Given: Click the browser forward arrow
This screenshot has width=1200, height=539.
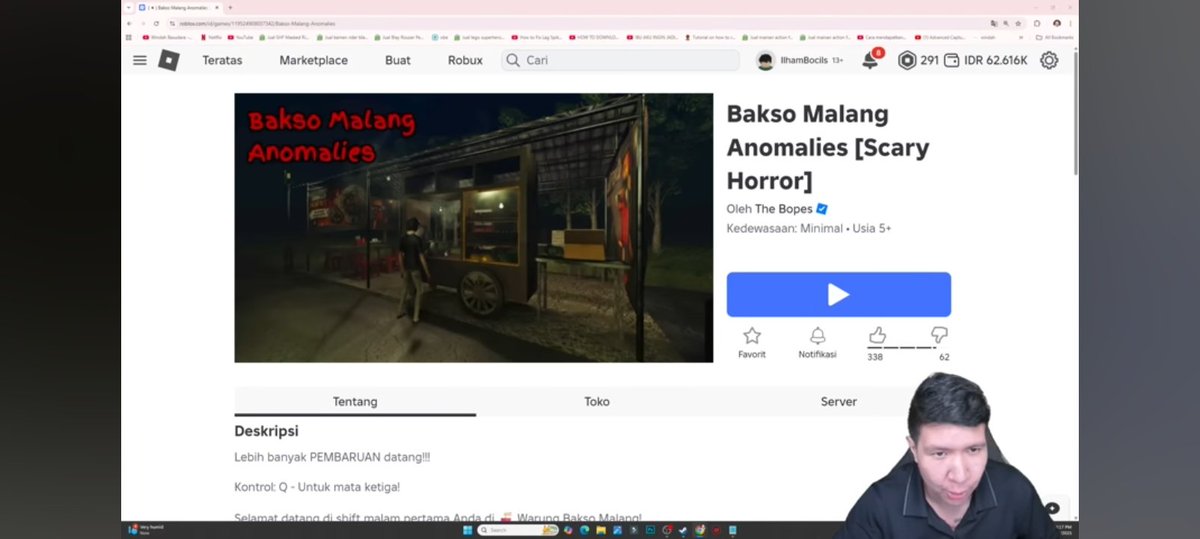Looking at the screenshot, I should (142, 23).
